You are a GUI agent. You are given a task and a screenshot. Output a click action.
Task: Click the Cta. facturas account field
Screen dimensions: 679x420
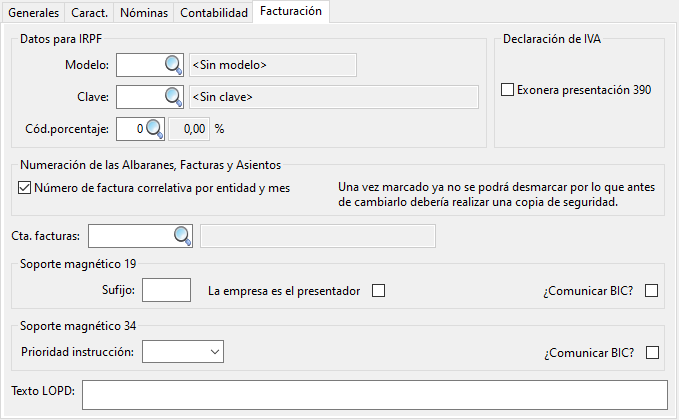click(130, 235)
